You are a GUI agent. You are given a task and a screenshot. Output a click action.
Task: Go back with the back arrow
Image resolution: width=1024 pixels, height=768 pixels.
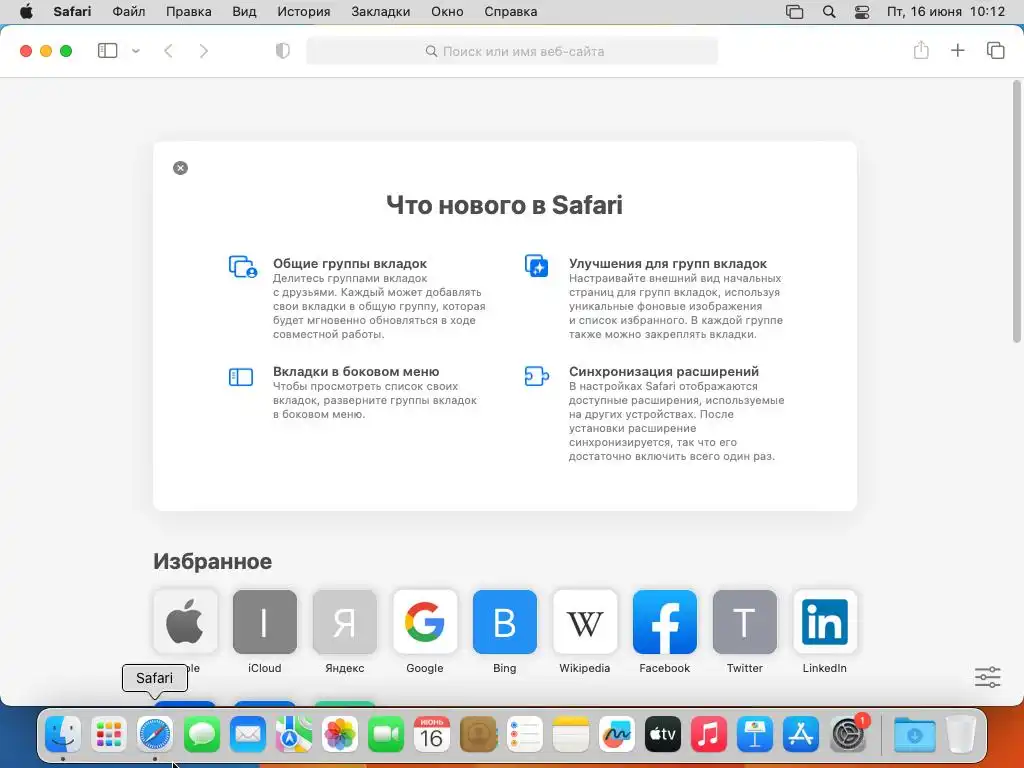[x=168, y=51]
